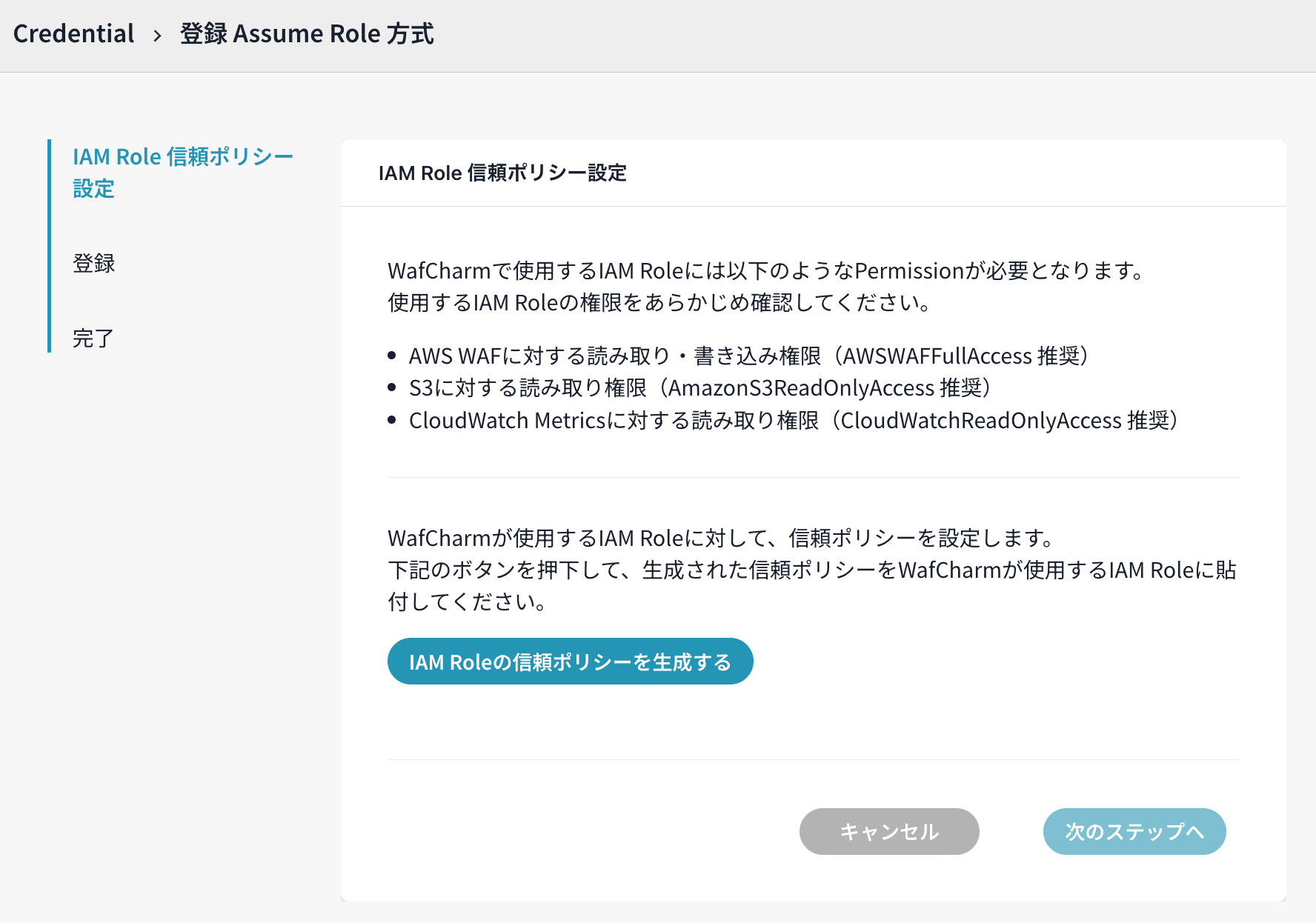The image size is (1316, 923).
Task: Click the bullet dot beside CloudWatch Metrics item
Action: click(392, 420)
